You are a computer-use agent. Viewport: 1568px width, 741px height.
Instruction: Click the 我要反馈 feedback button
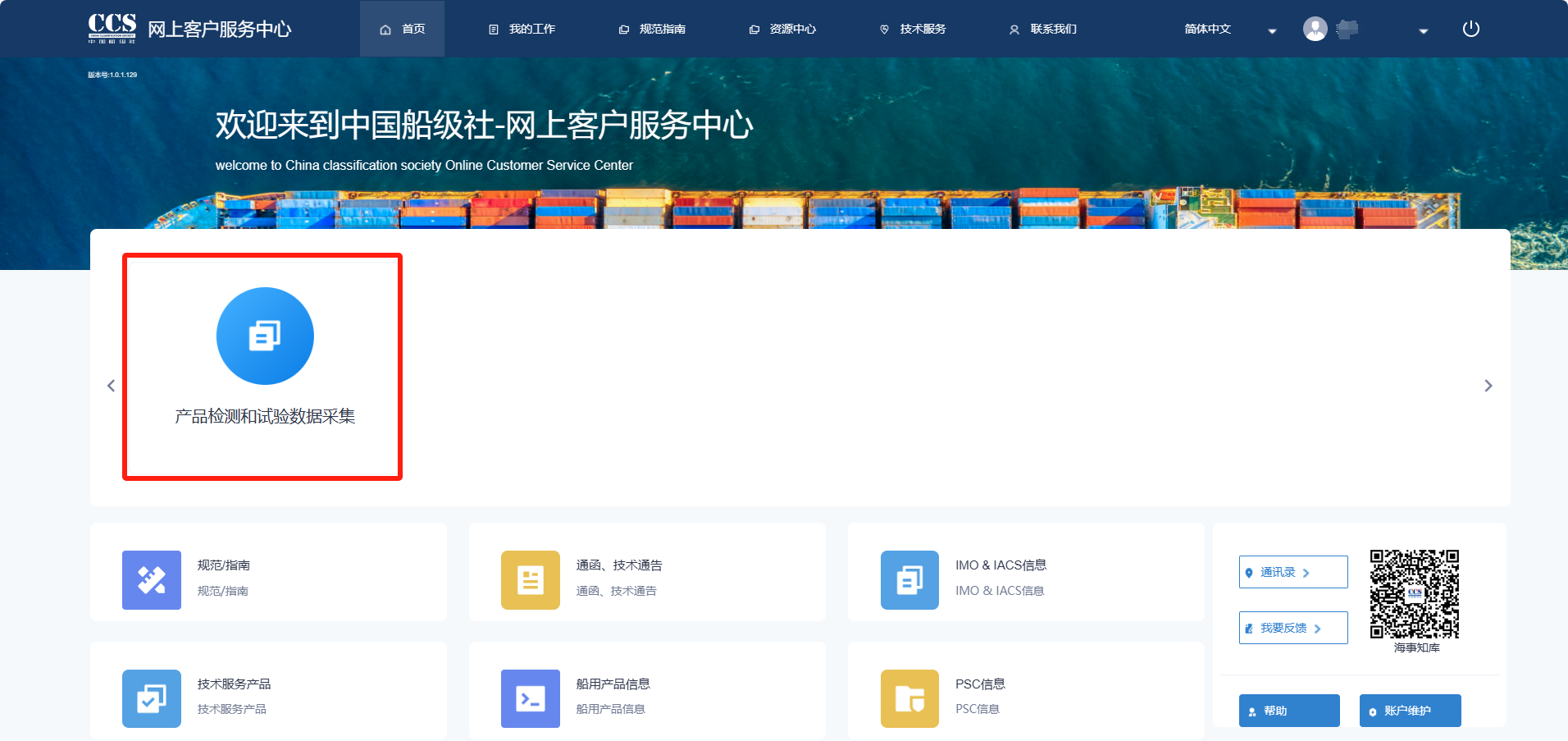1292,628
